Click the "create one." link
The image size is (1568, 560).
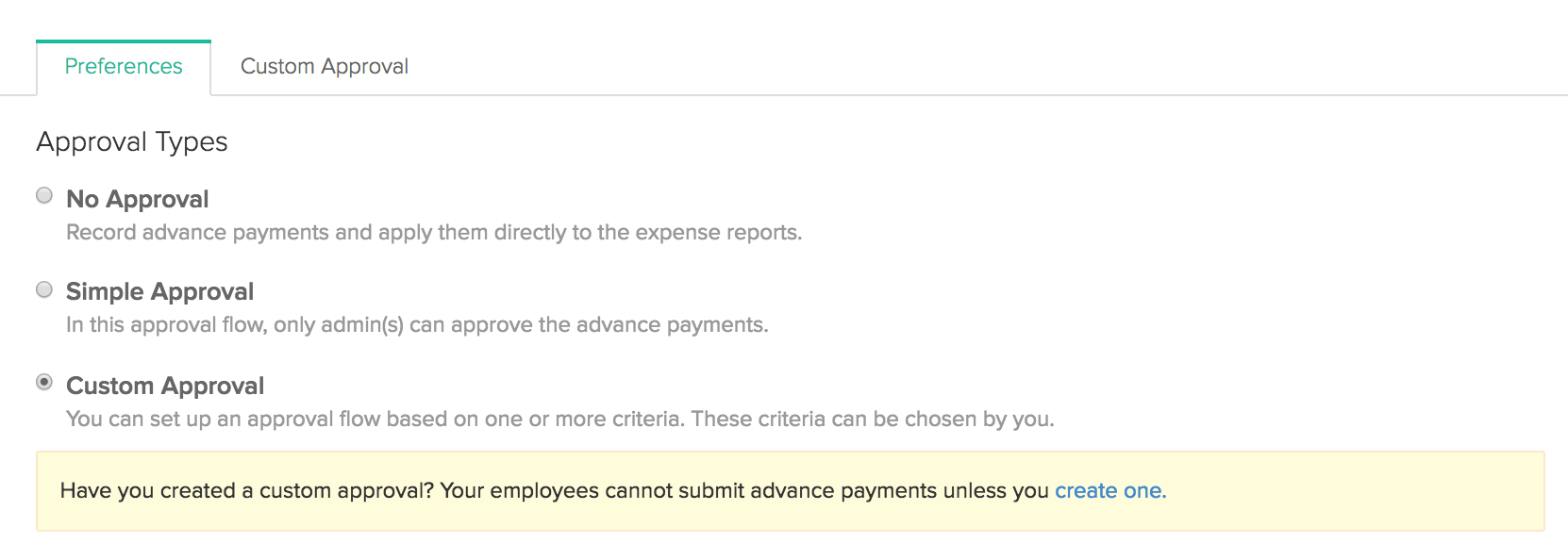1109,491
